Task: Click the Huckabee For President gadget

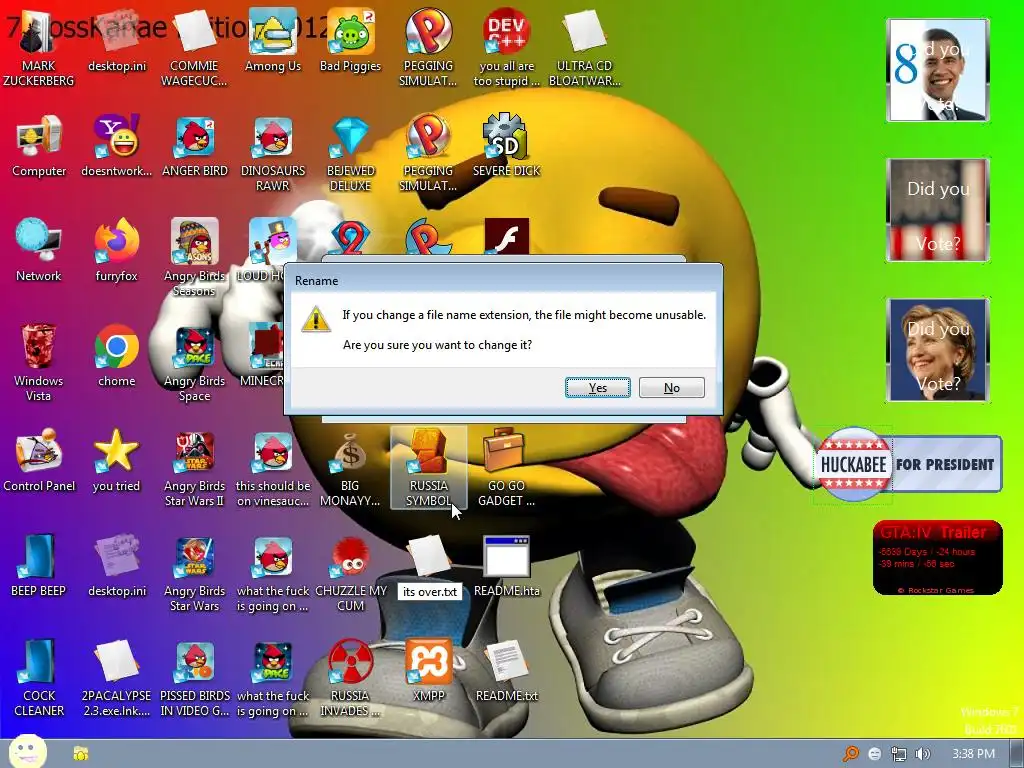Action: (908, 464)
